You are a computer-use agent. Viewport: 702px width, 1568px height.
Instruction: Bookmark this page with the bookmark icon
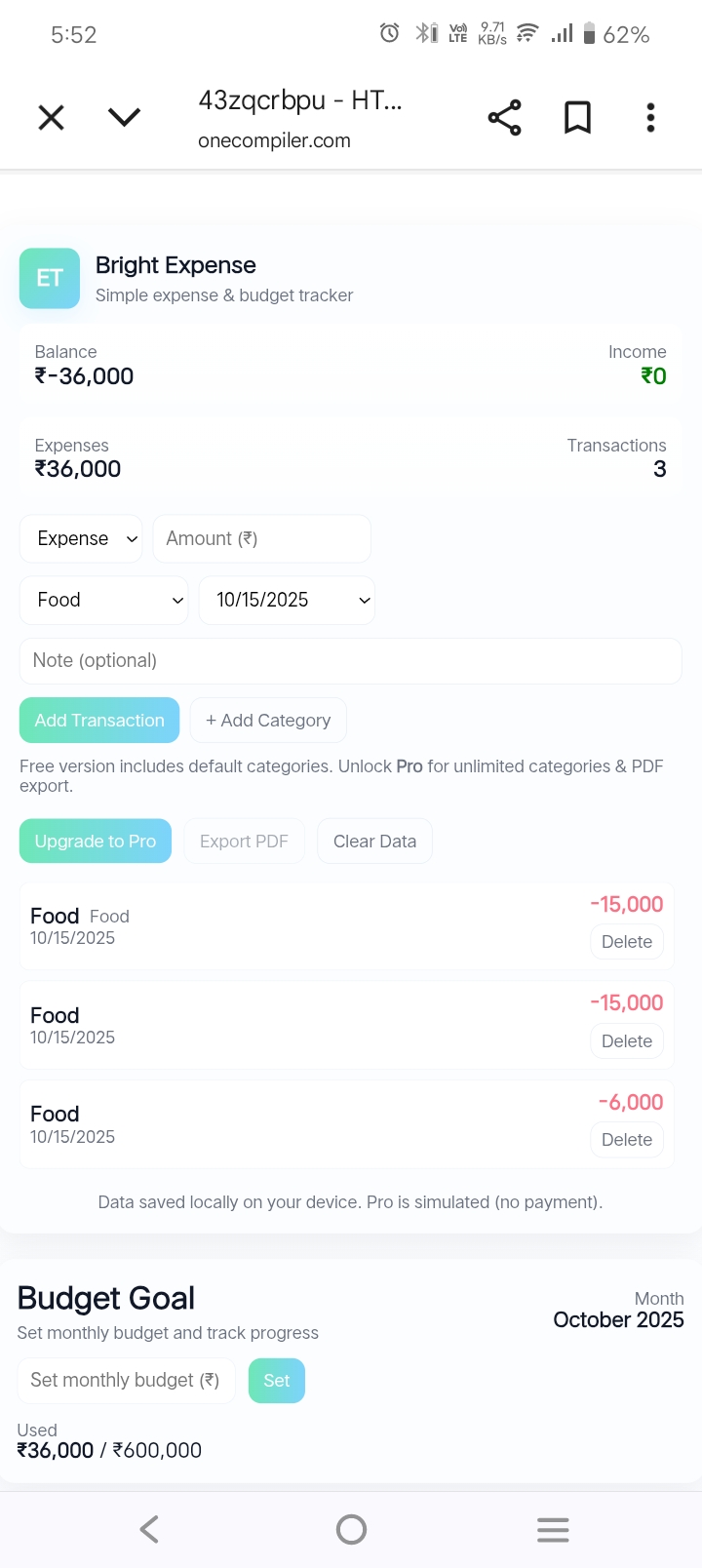[577, 118]
